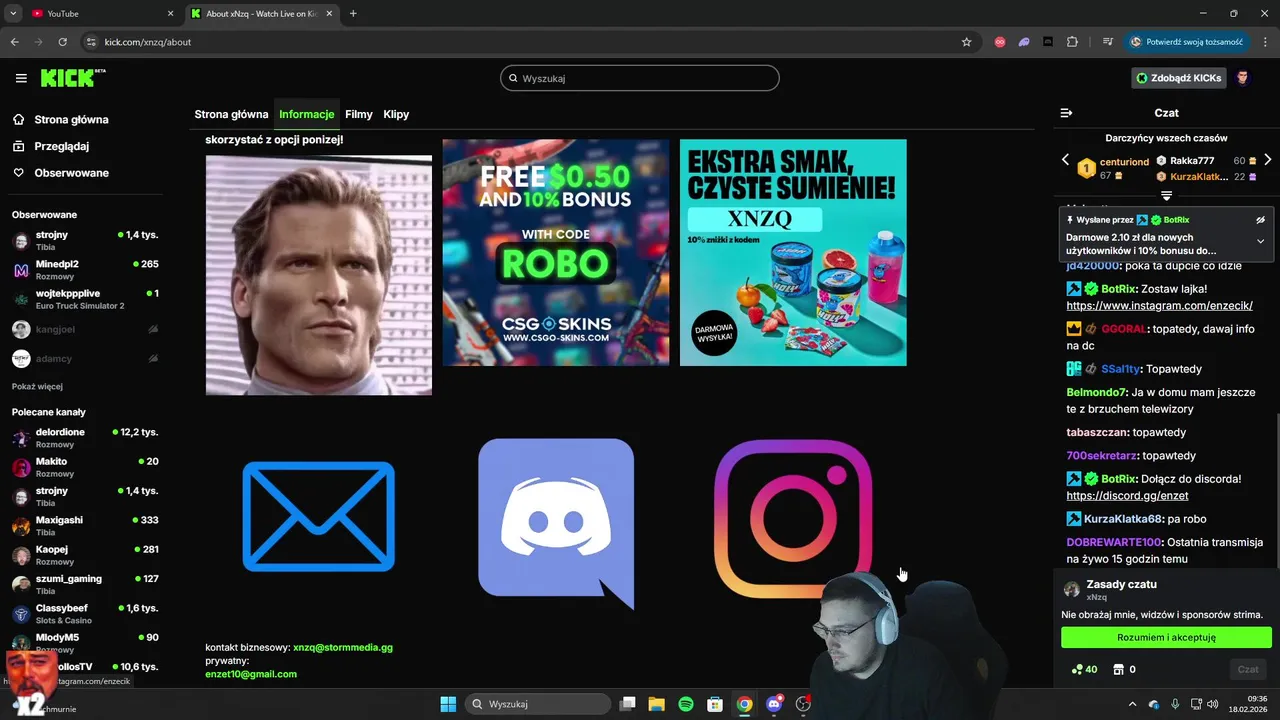Open a new browser tab
The width and height of the screenshot is (1280, 720).
(x=353, y=14)
